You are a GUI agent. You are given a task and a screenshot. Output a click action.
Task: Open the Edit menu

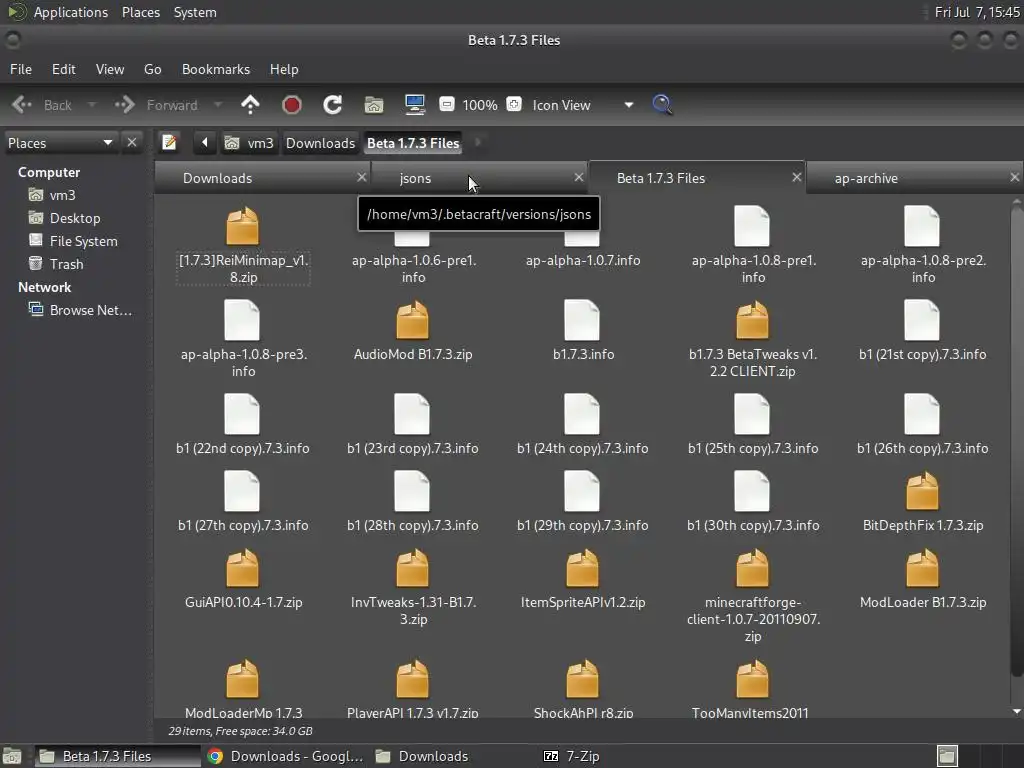tap(64, 69)
